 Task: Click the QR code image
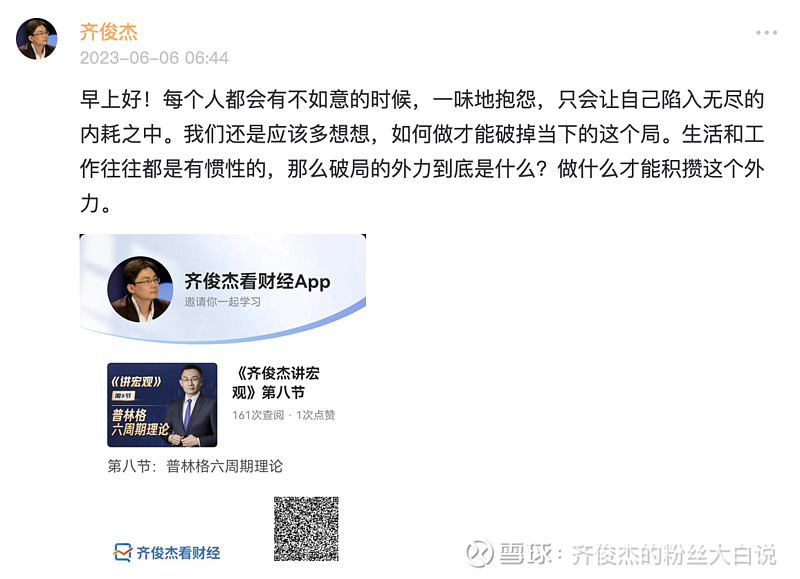coord(306,528)
